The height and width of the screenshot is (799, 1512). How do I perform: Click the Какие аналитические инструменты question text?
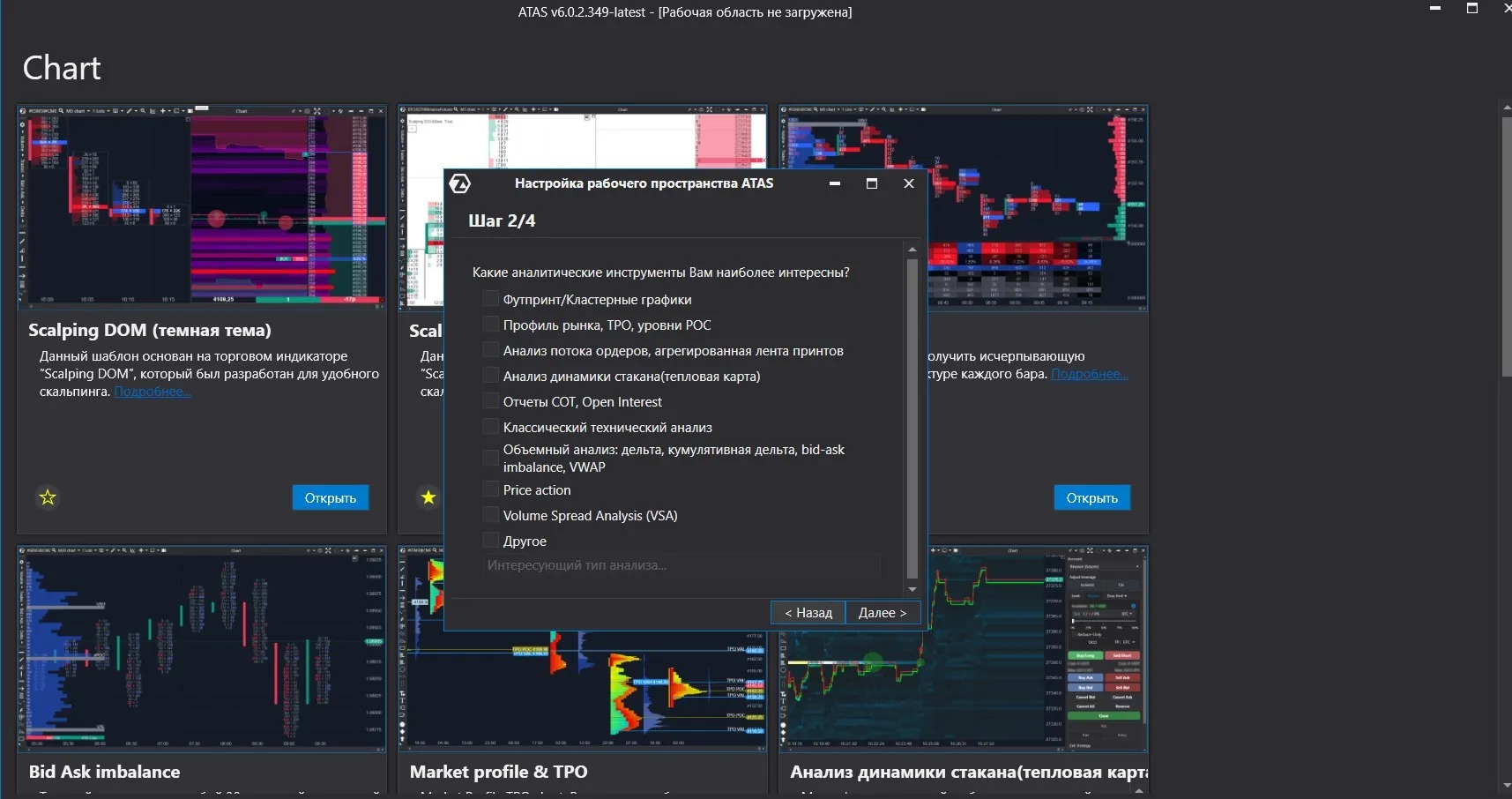(x=661, y=273)
